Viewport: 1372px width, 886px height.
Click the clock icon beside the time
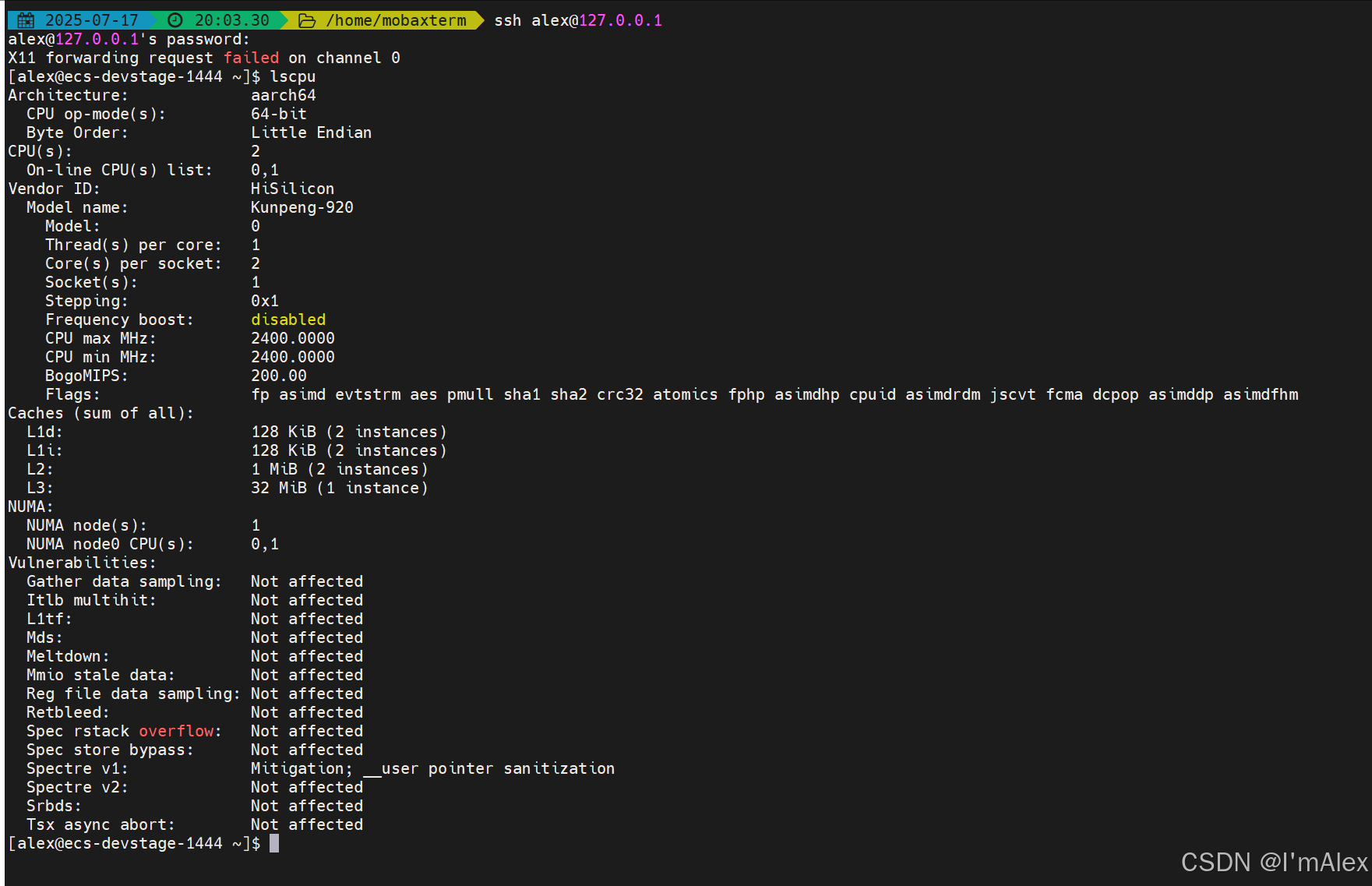coord(176,20)
